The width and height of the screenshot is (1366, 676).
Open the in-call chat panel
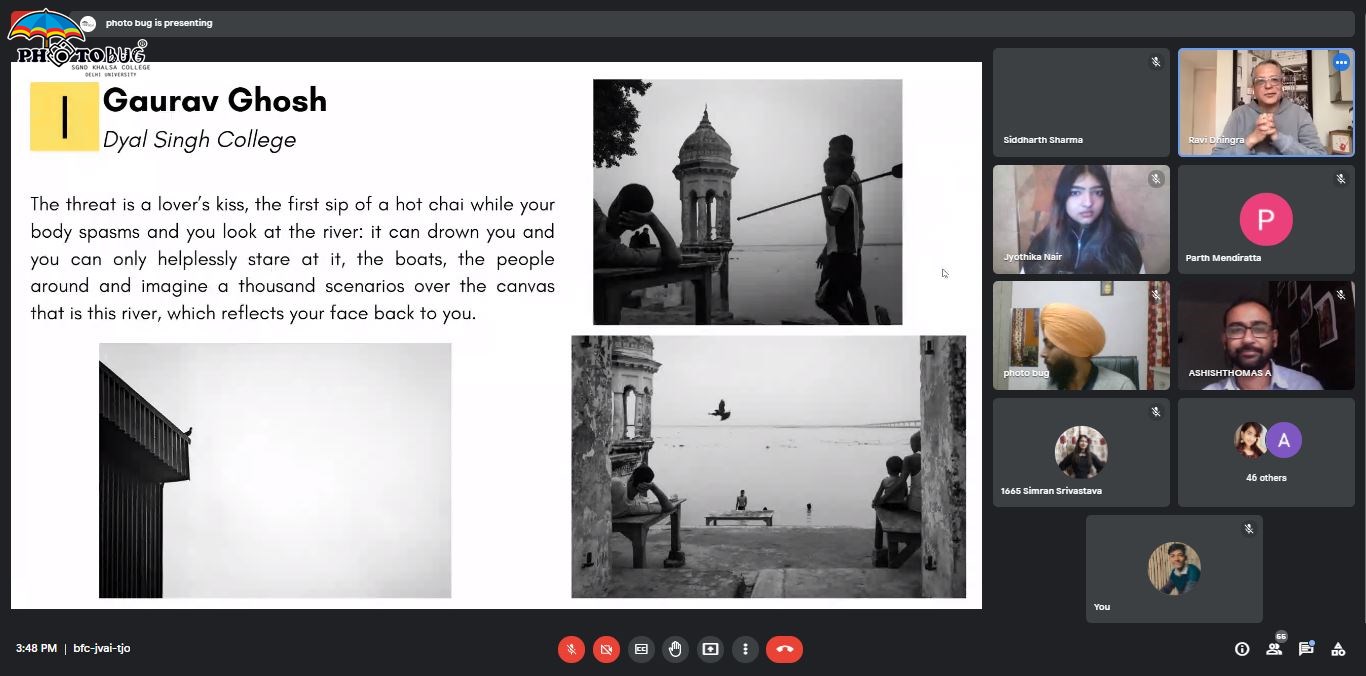point(1306,649)
